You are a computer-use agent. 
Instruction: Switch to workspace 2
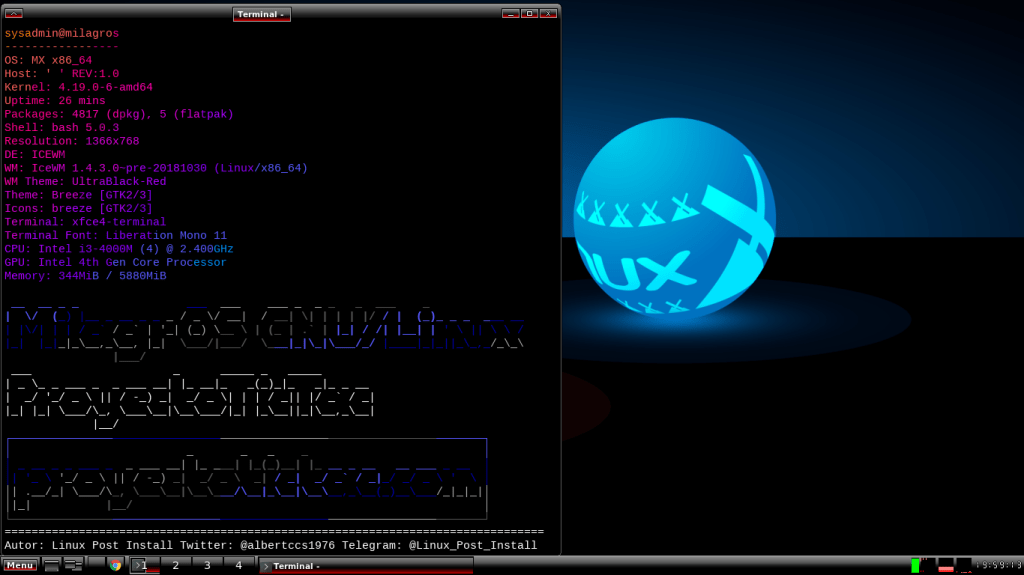pos(176,565)
